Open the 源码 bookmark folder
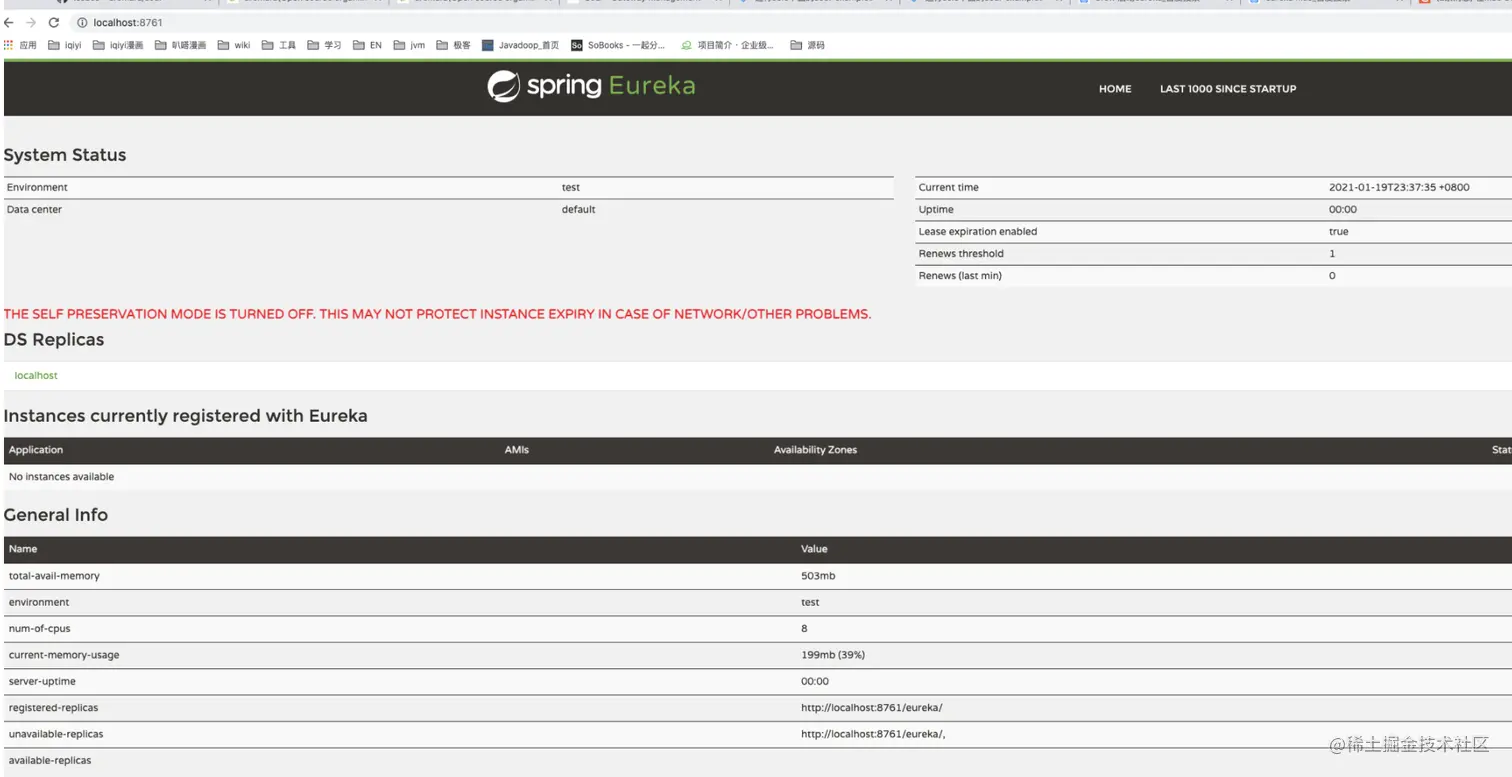This screenshot has width=1512, height=777. [808, 45]
